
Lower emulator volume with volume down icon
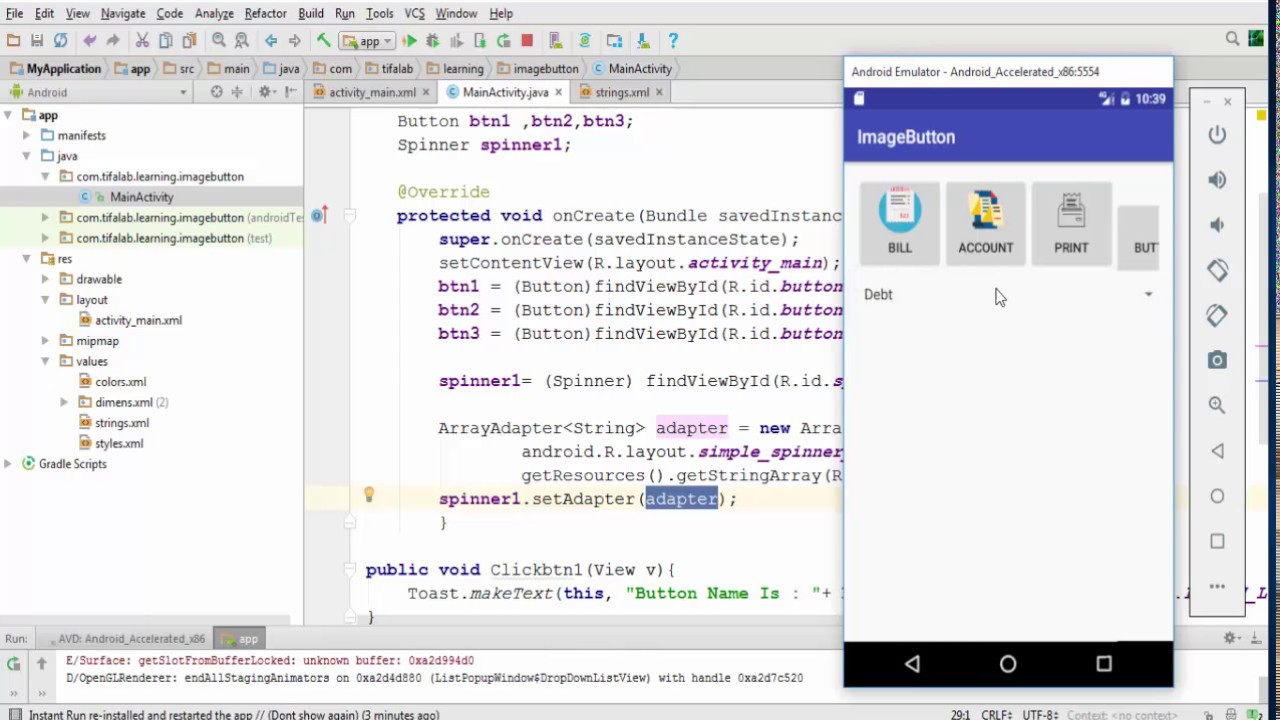click(1217, 225)
